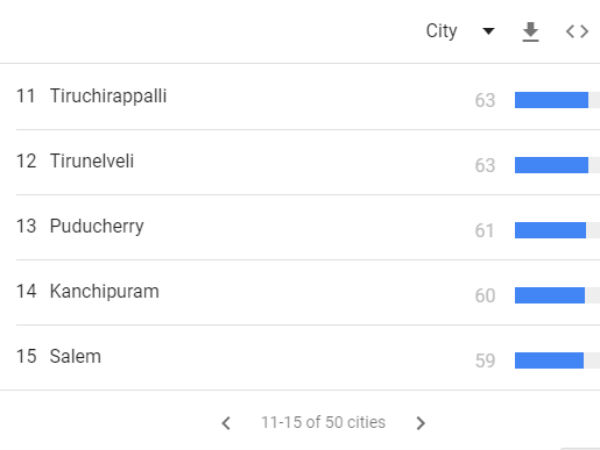Click Tiruchirappalli's score value 63
The width and height of the screenshot is (600, 450).
pos(485,100)
